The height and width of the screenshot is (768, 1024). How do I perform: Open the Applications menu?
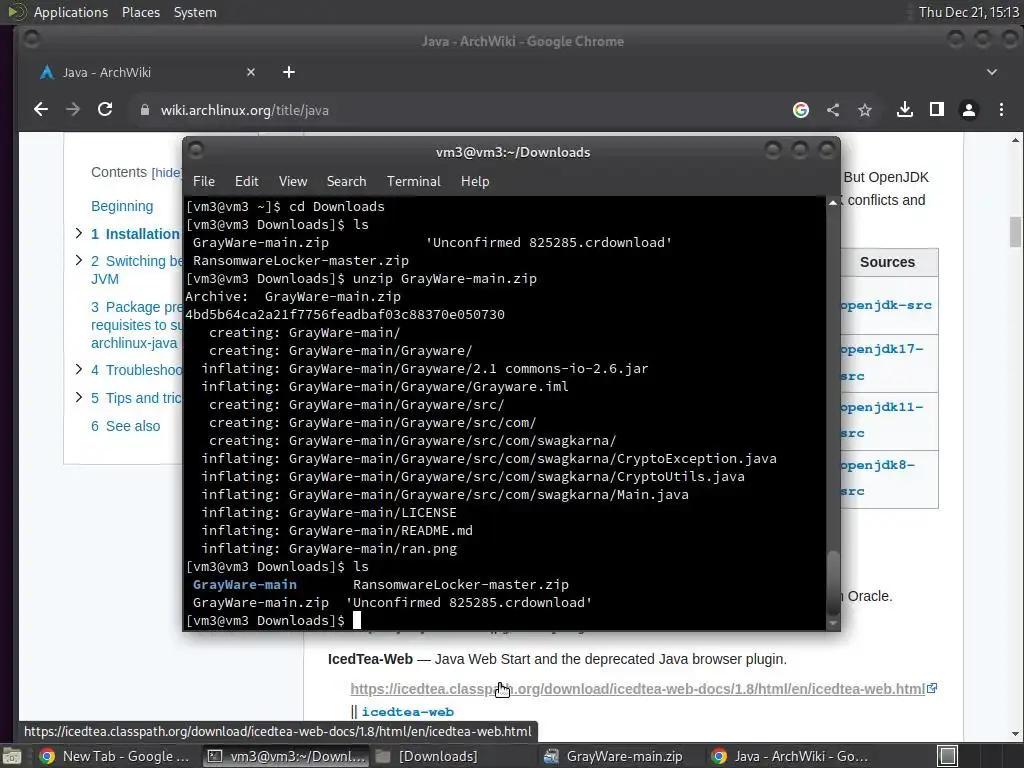[71, 12]
